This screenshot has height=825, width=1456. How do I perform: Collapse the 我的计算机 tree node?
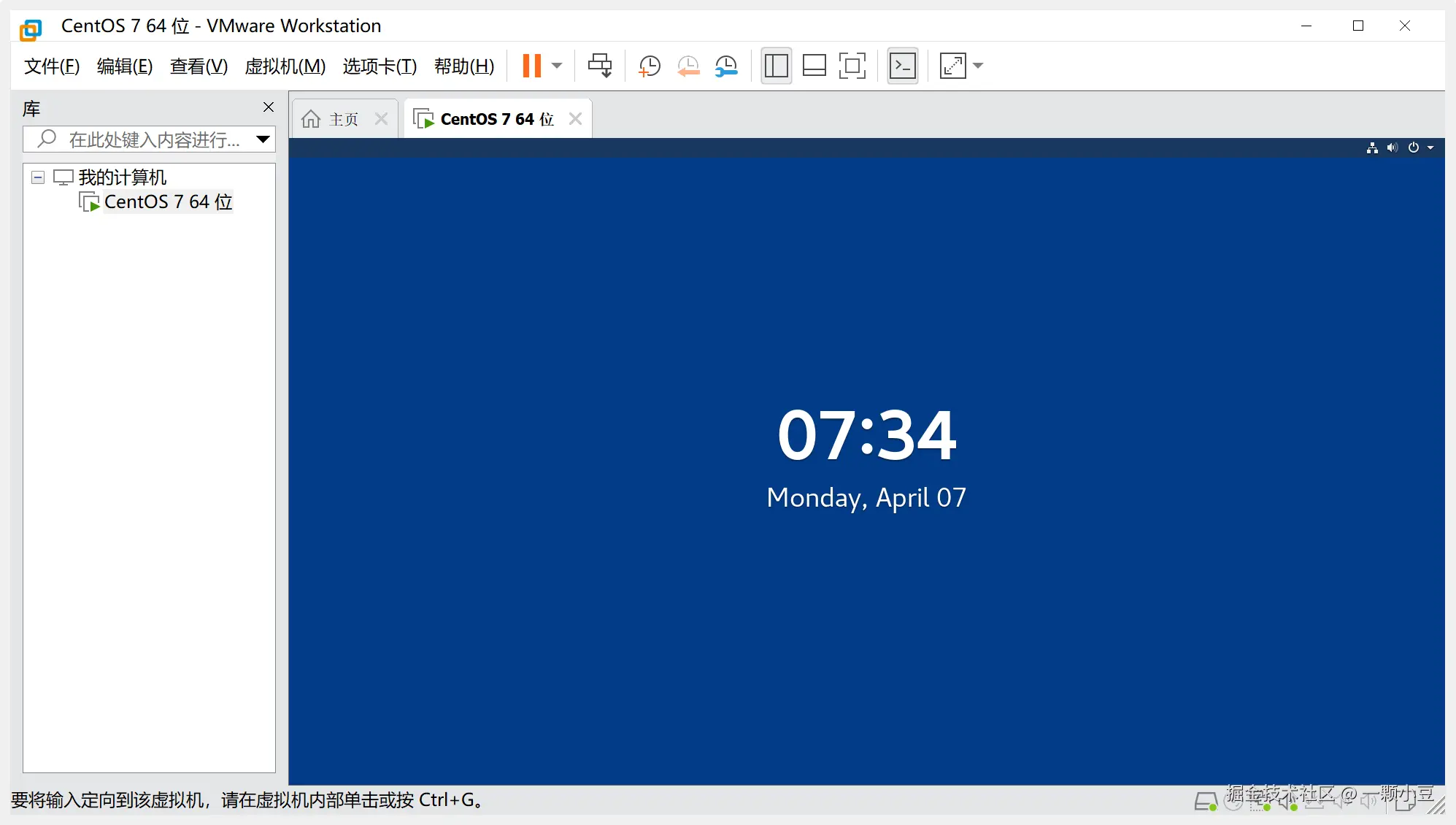point(38,177)
